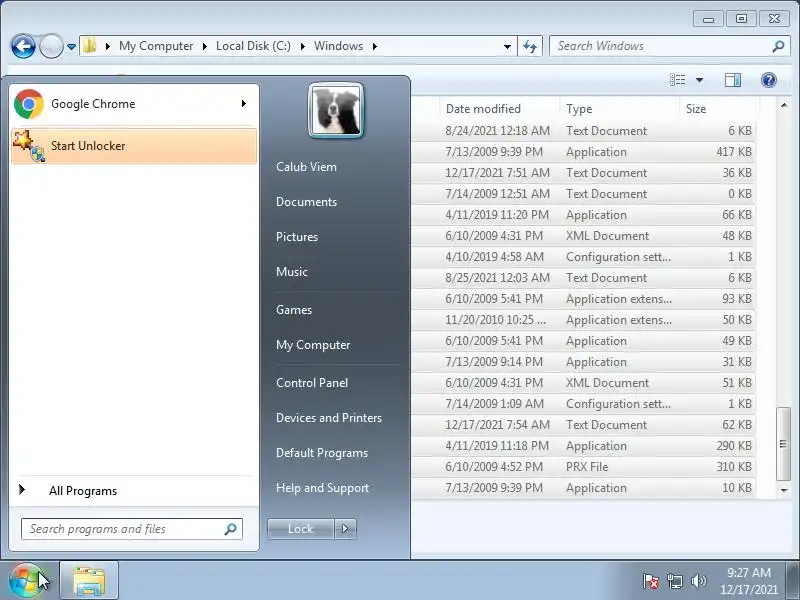Select PRX File row
800x600 pixels.
point(584,467)
